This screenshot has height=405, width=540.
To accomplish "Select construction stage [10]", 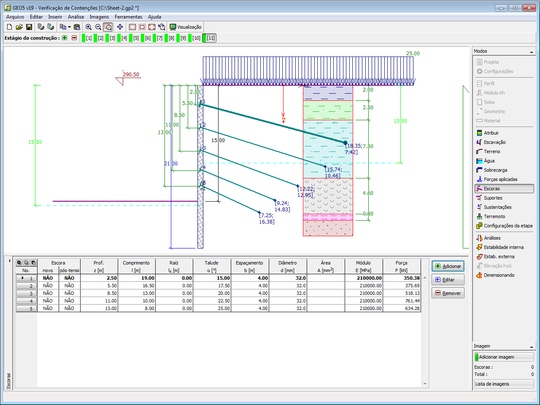I will click(195, 38).
